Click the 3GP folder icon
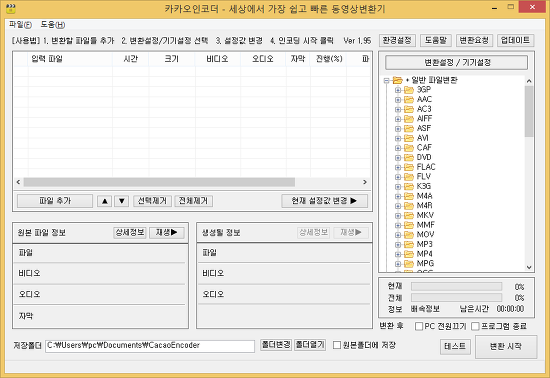 [x=409, y=90]
